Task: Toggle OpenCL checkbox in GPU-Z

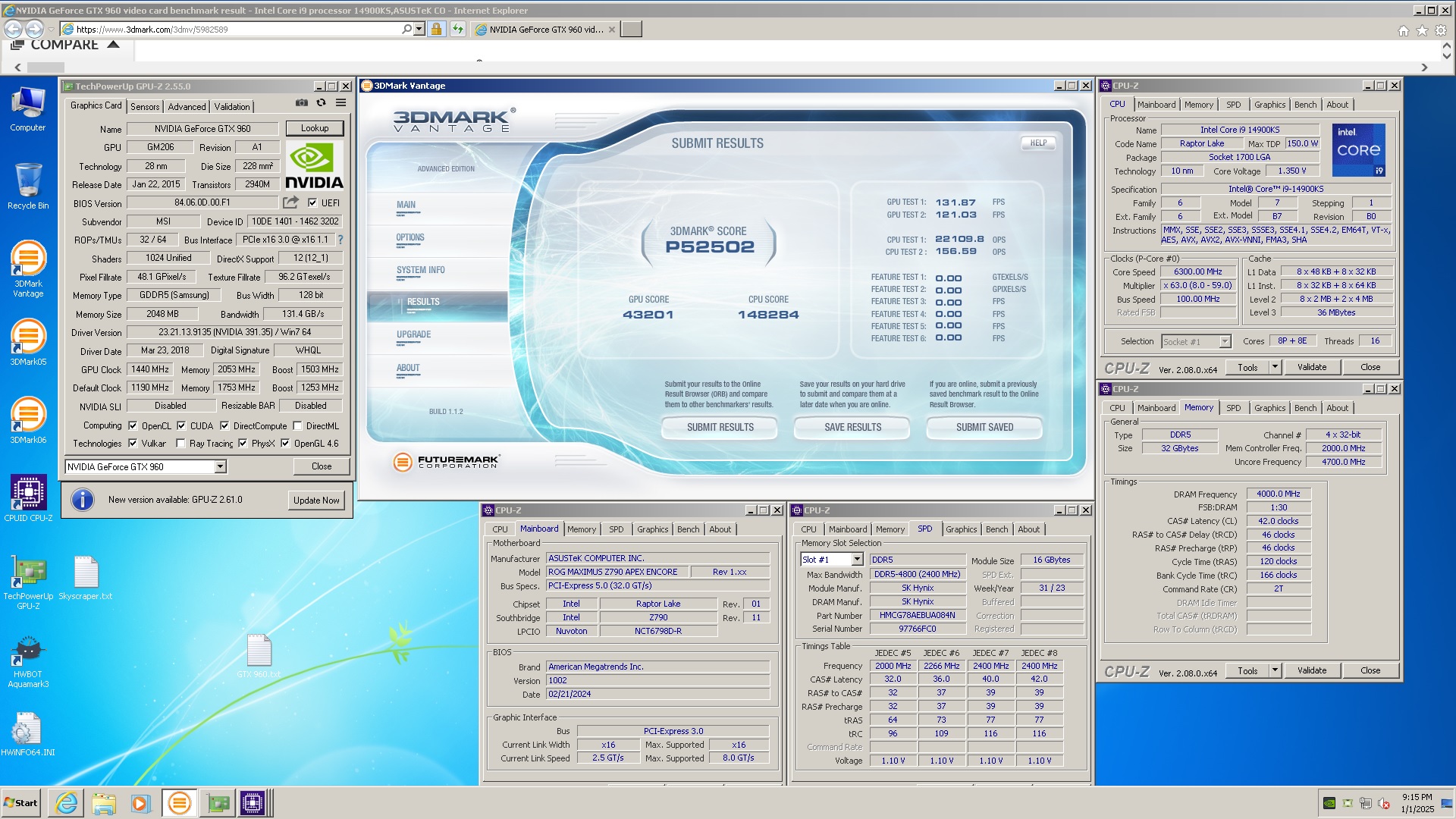Action: [x=133, y=425]
